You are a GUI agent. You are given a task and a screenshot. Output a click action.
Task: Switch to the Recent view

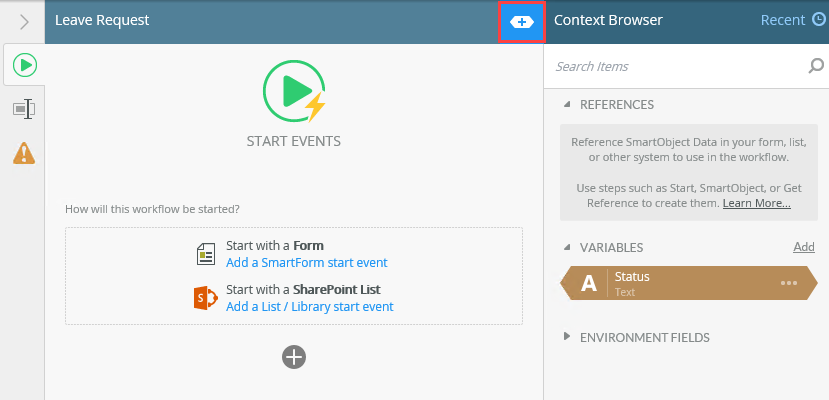[782, 20]
